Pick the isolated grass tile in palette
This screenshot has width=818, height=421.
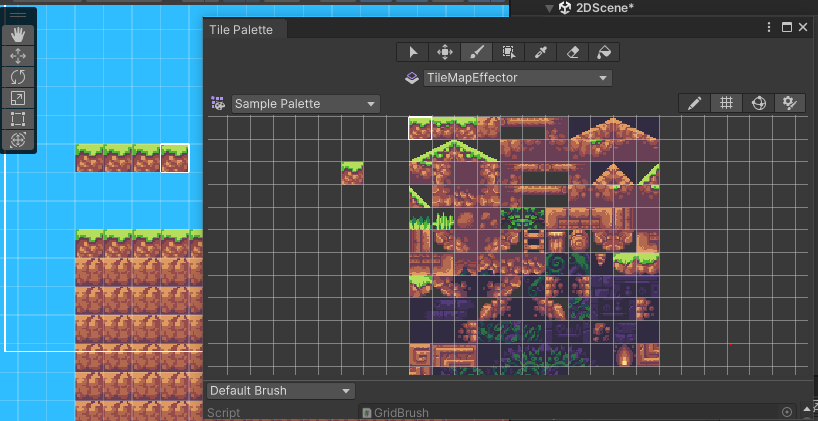pyautogui.click(x=353, y=173)
